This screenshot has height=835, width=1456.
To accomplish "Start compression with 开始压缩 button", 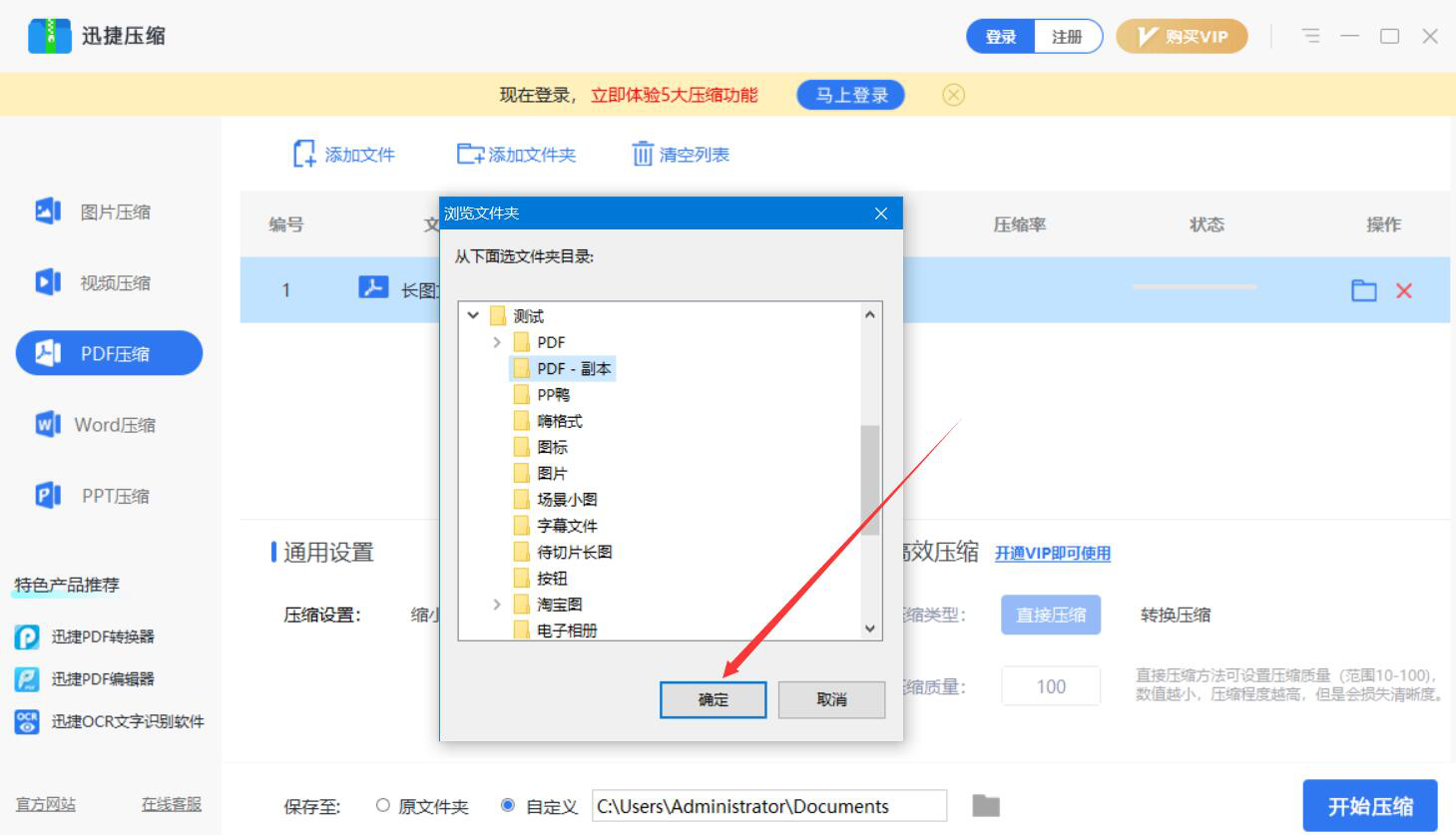I will pos(1370,806).
